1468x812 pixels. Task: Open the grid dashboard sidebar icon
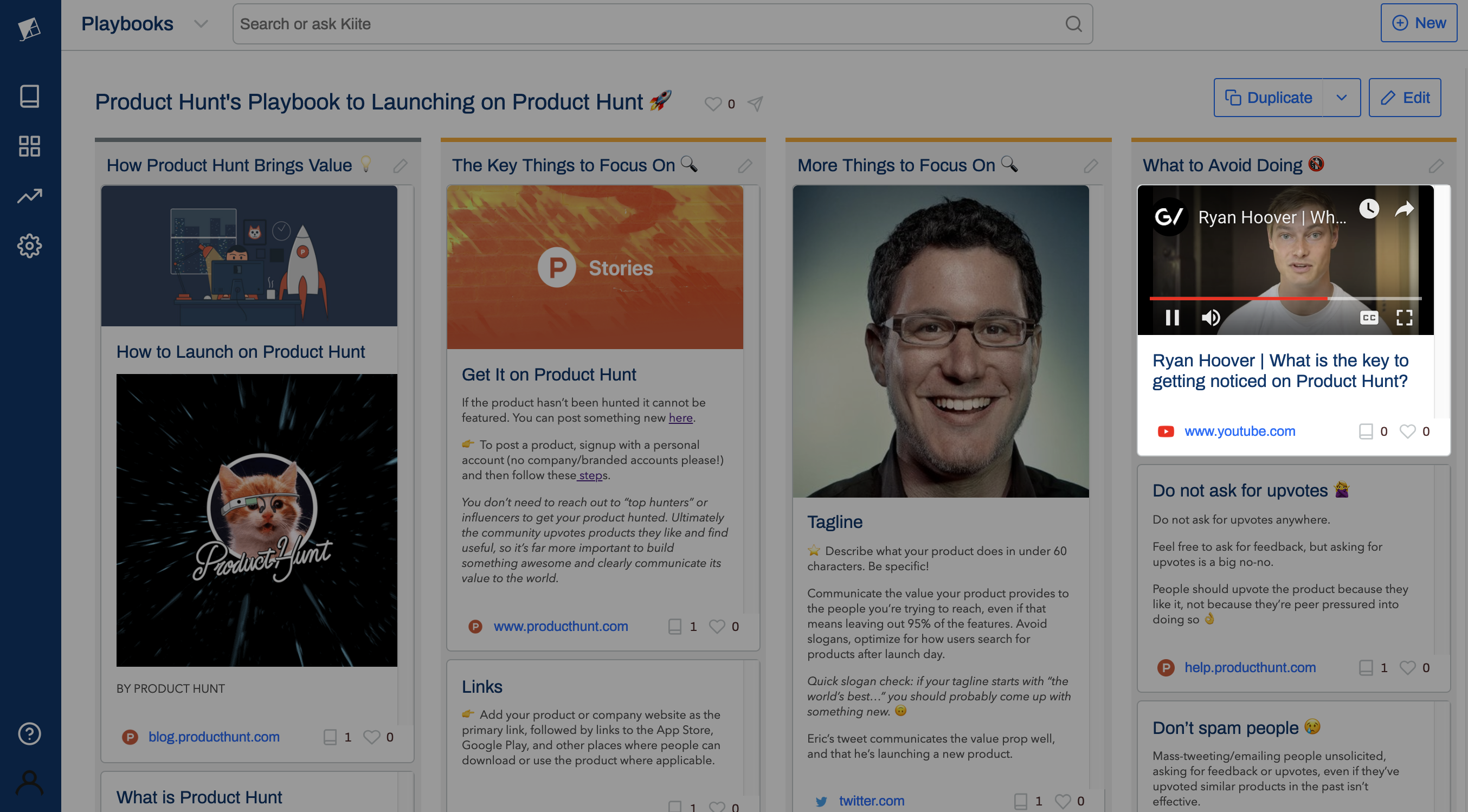coord(30,146)
